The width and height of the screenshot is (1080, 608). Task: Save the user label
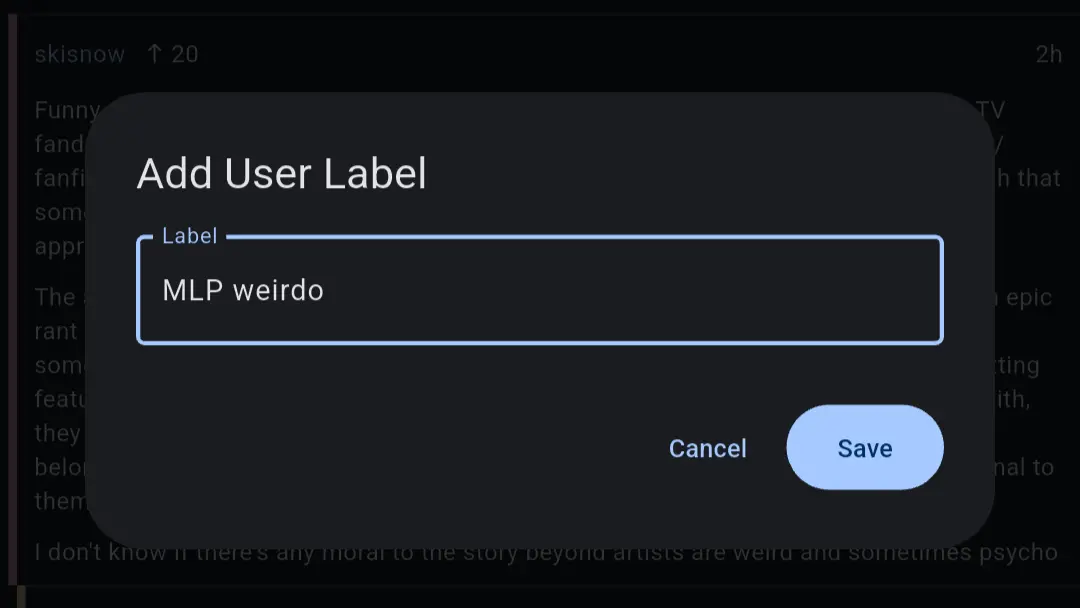point(864,448)
